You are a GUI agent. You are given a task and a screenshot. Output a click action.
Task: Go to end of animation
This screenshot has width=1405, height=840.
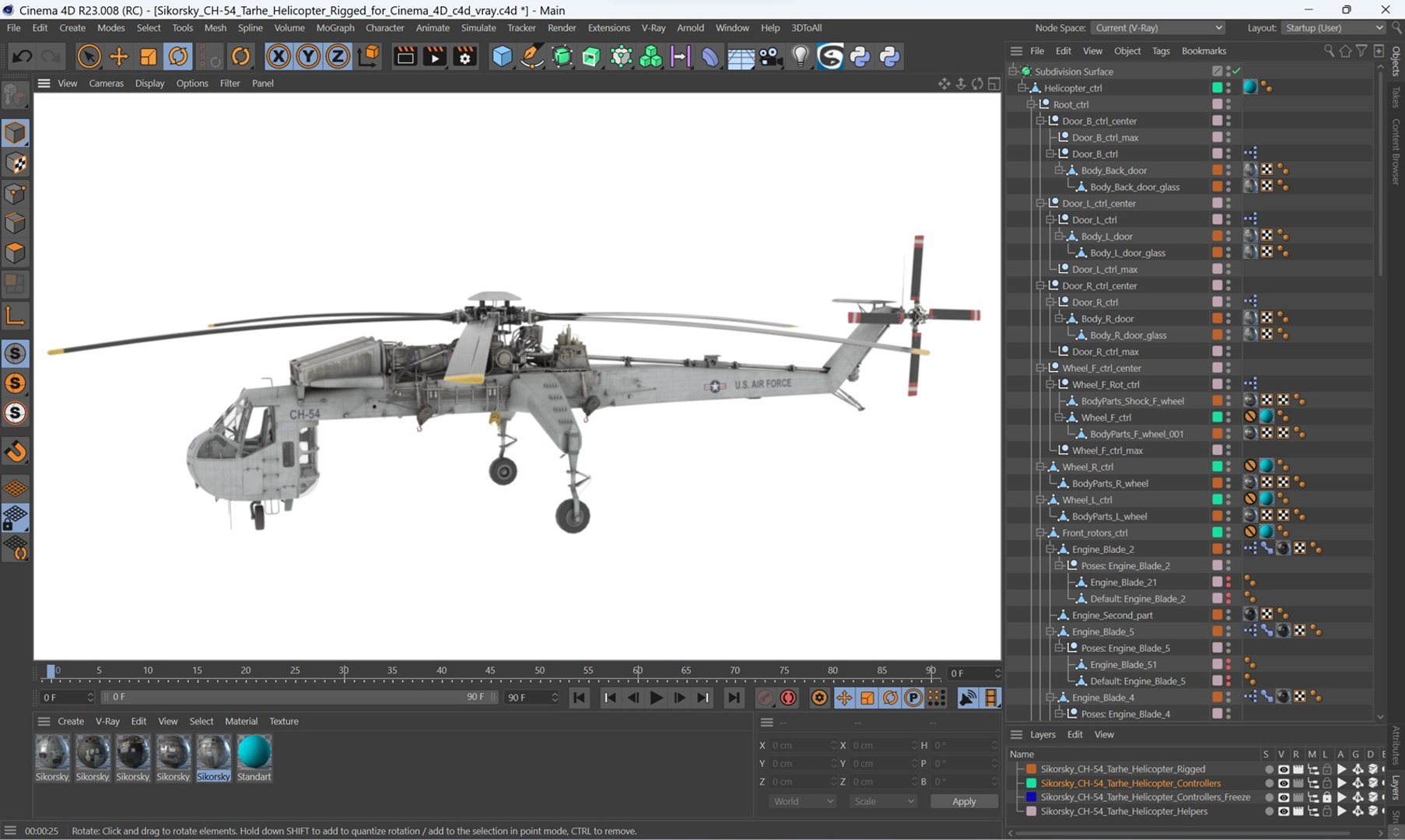734,698
